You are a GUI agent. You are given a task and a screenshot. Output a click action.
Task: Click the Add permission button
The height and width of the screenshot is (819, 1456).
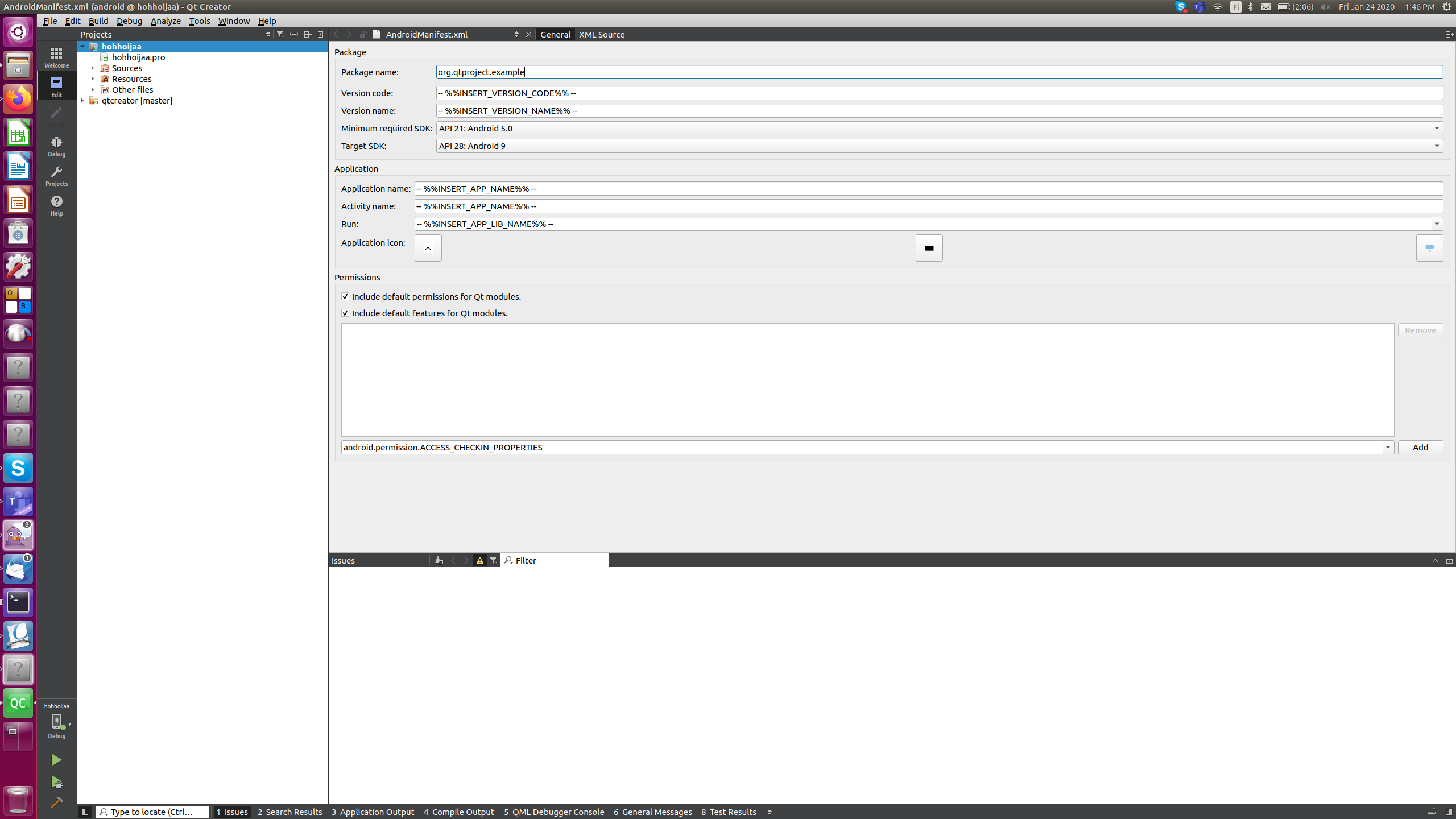[x=1420, y=447]
